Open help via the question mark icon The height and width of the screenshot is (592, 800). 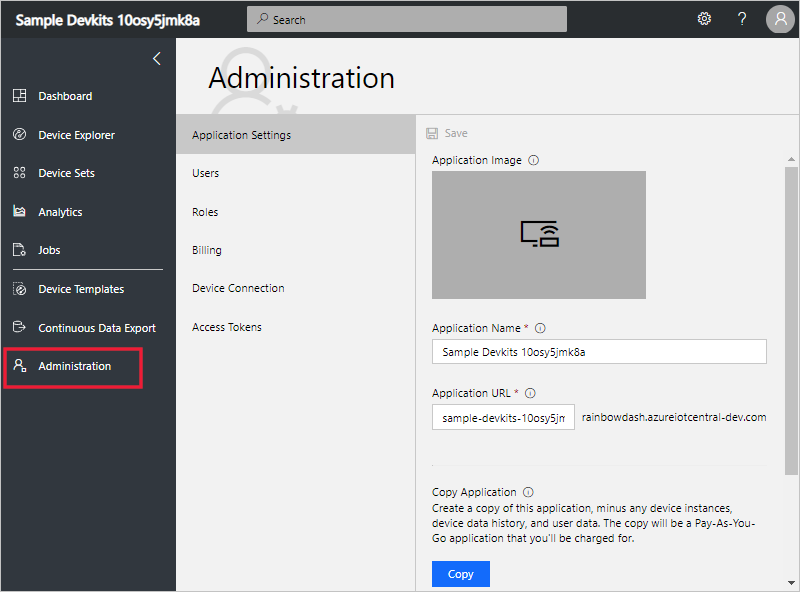tap(742, 18)
